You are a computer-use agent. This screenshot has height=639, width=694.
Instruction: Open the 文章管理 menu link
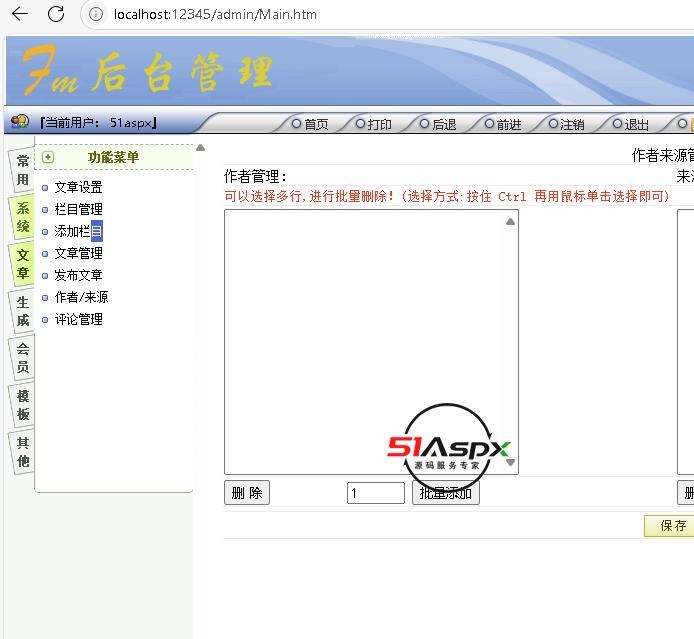pos(78,254)
